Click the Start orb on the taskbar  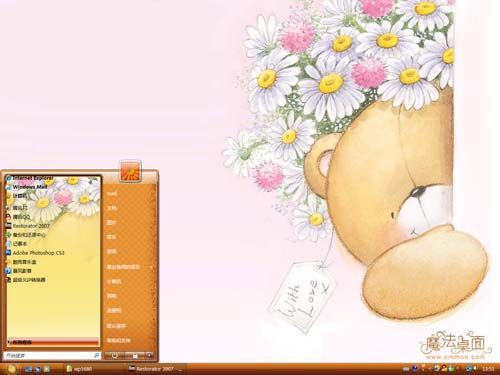tap(11, 369)
